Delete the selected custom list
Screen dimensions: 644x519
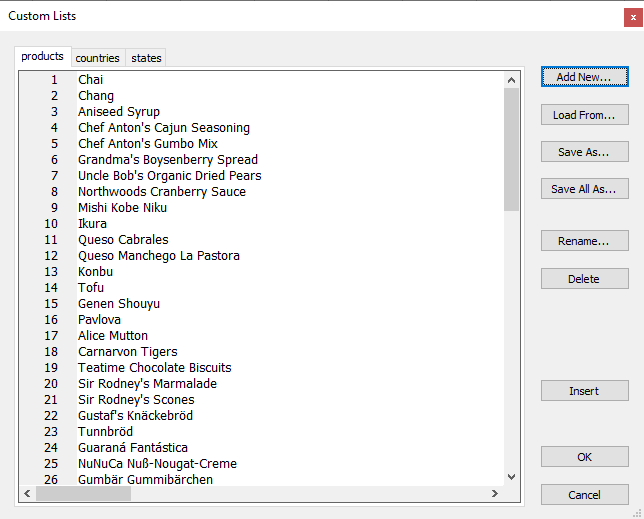(x=584, y=279)
